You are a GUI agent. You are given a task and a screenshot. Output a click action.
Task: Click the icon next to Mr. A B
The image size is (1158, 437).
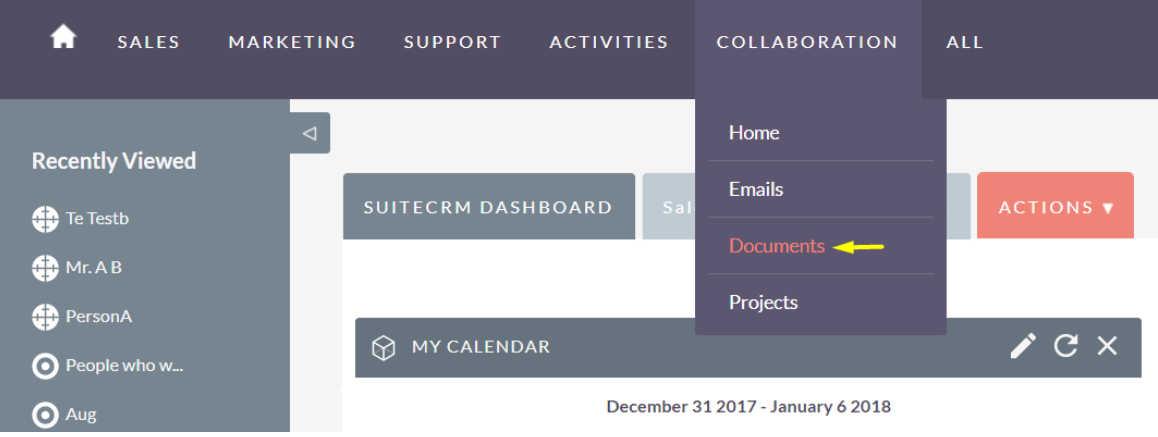(x=45, y=268)
